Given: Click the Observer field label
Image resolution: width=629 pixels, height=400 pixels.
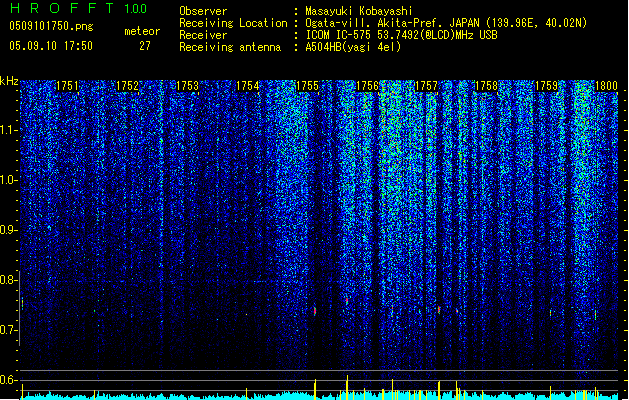Looking at the screenshot, I should (x=203, y=11).
